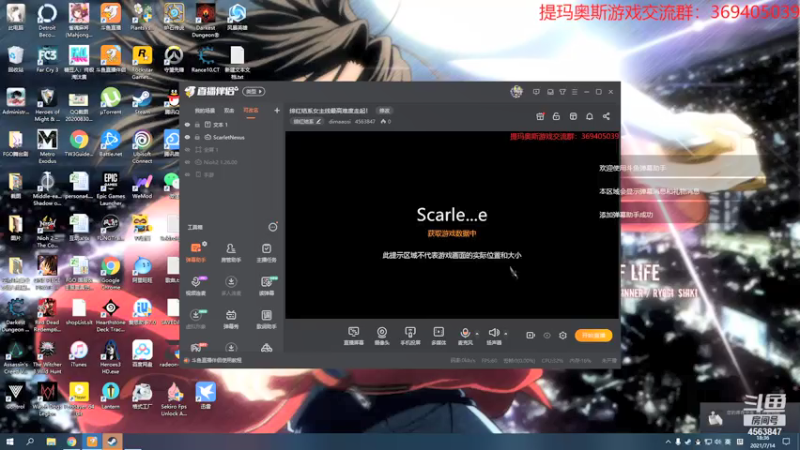Open Ubisoft Connect desktop shortcut

point(142,147)
